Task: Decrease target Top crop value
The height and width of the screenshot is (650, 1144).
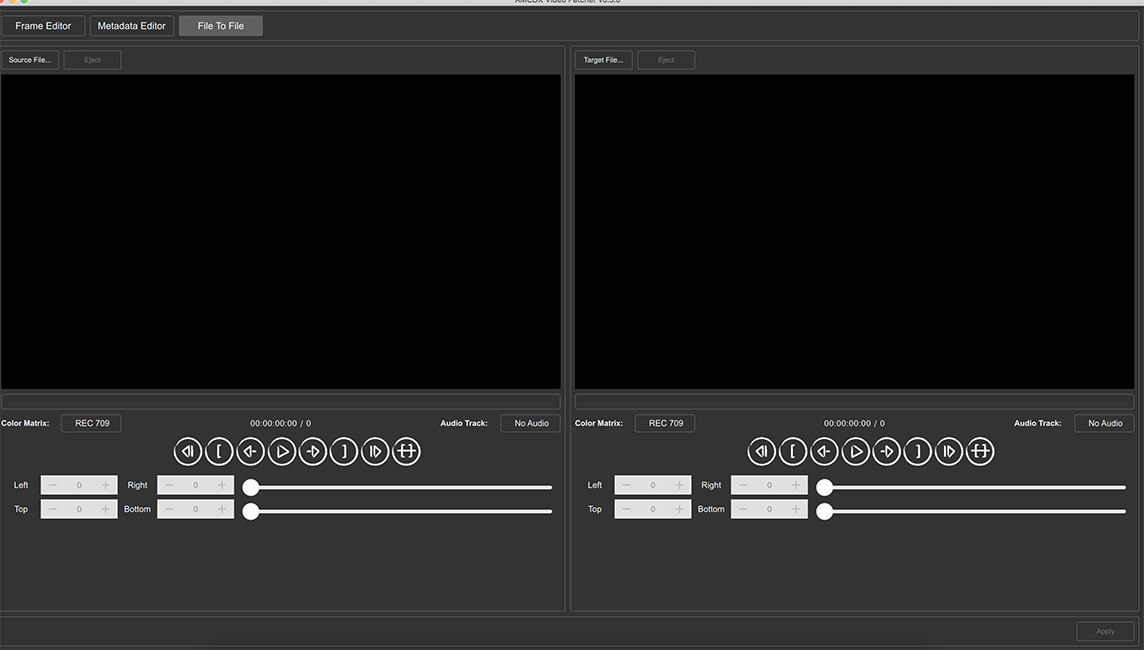Action: (626, 509)
